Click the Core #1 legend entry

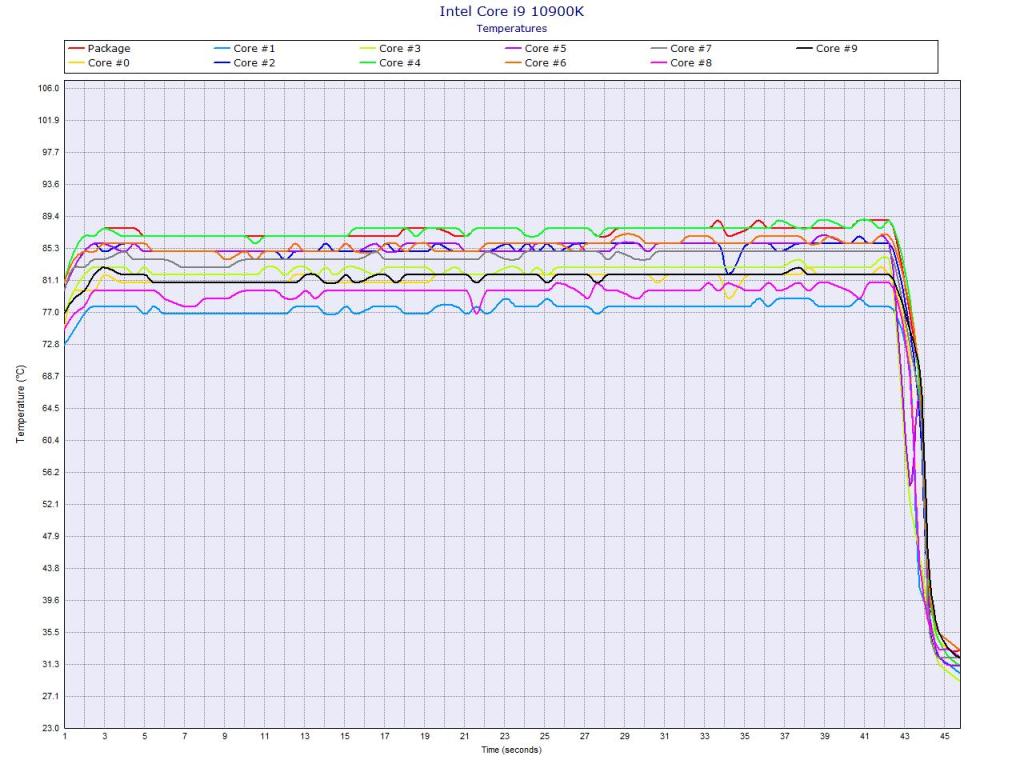tap(254, 48)
